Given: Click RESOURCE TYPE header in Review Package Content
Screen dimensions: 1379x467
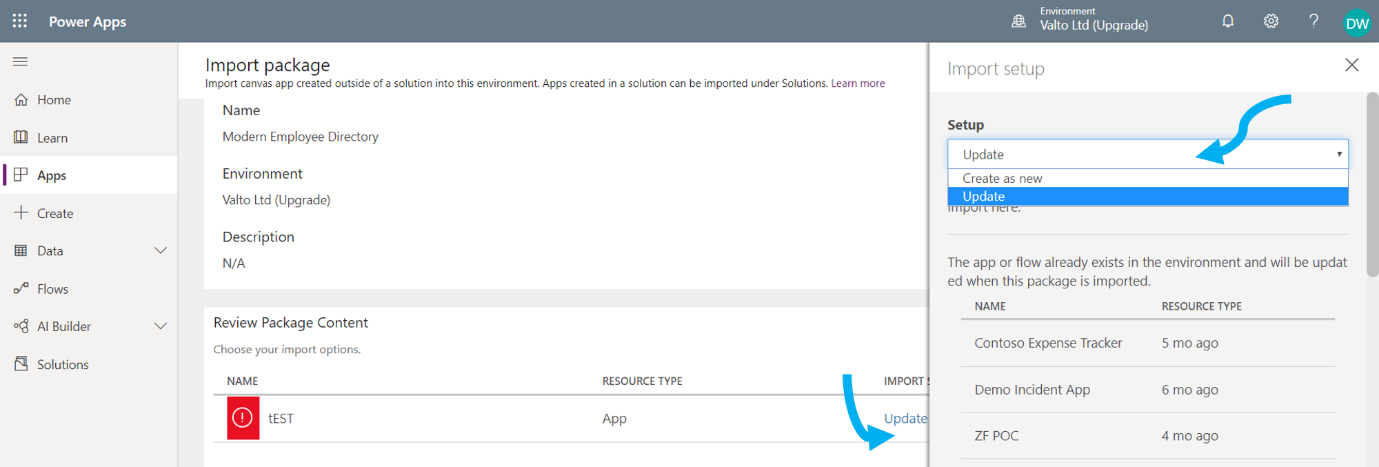Looking at the screenshot, I should [642, 381].
